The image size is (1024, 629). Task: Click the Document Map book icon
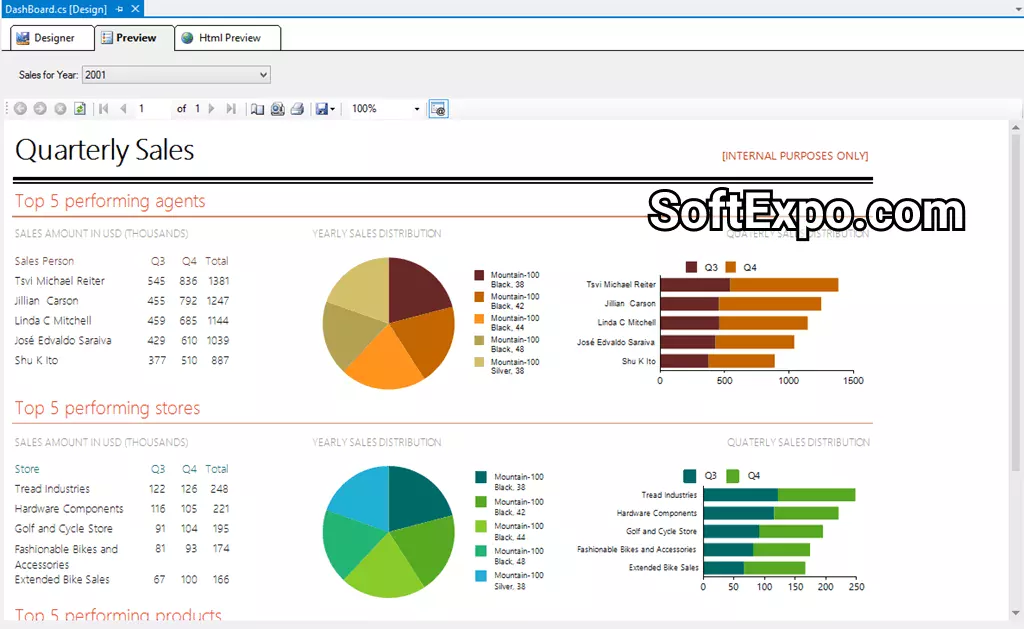click(x=257, y=109)
